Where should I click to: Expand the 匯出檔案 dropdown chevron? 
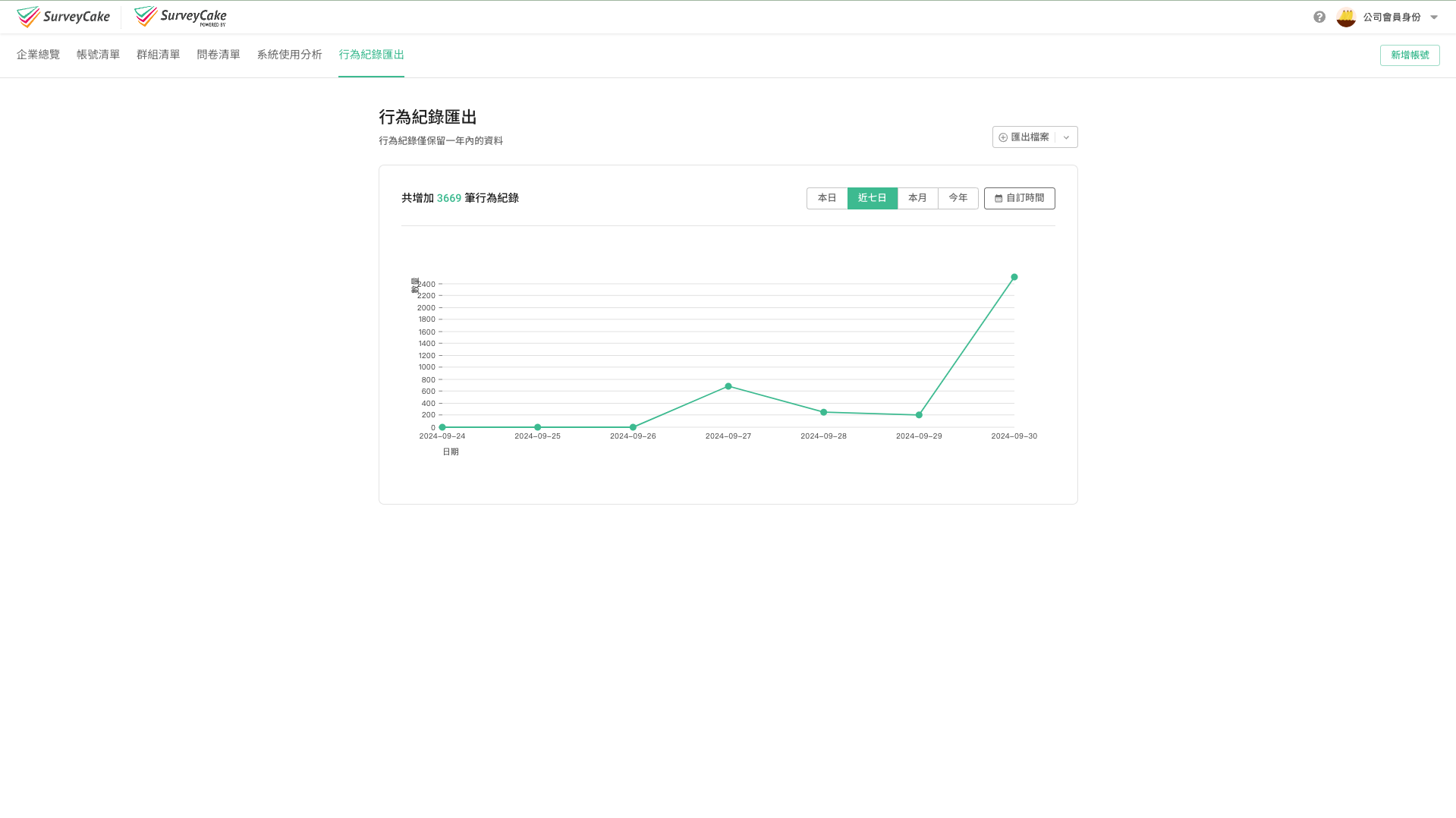click(1066, 137)
